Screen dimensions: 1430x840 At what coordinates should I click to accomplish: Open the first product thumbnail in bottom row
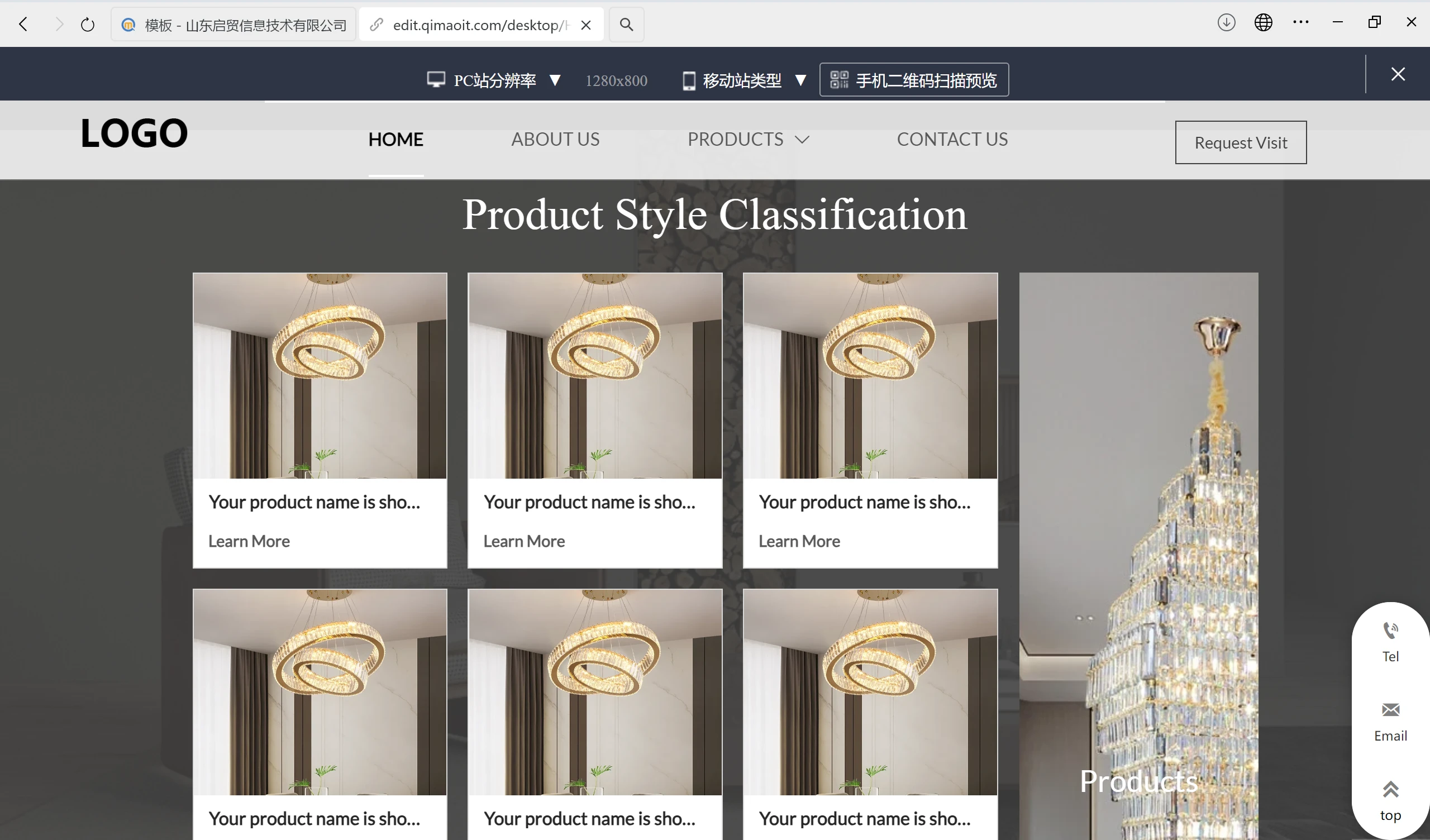click(320, 693)
